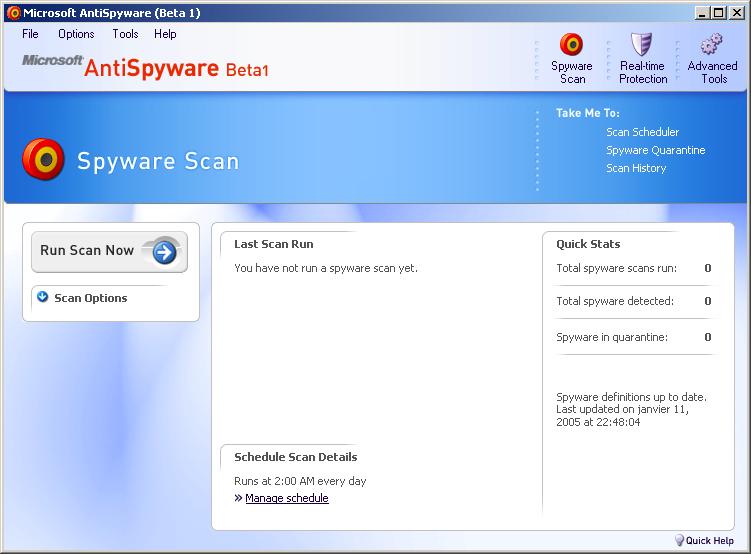751x554 pixels.
Task: Click 'Runs at 2:00 AM every day' text
Action: pyautogui.click(x=300, y=481)
